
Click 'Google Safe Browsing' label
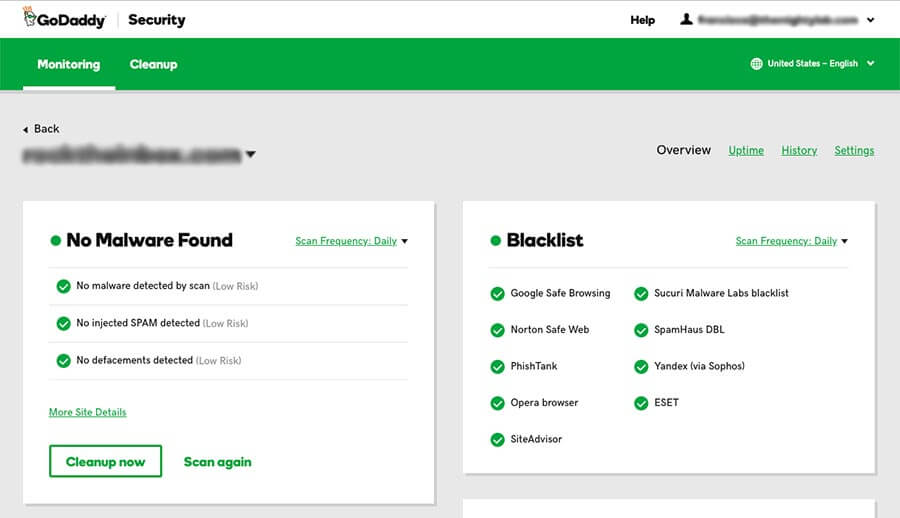point(560,293)
